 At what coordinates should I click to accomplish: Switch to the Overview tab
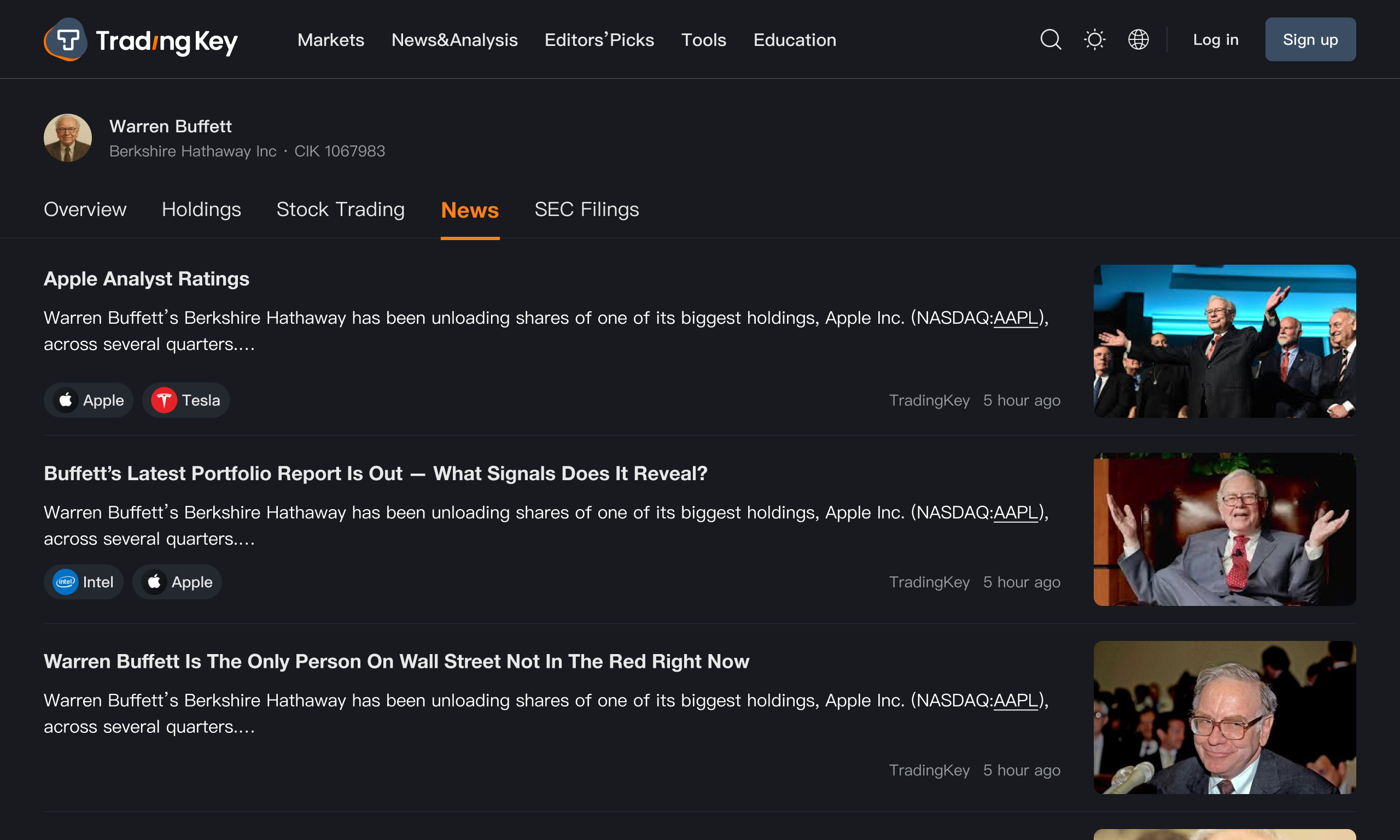tap(85, 210)
